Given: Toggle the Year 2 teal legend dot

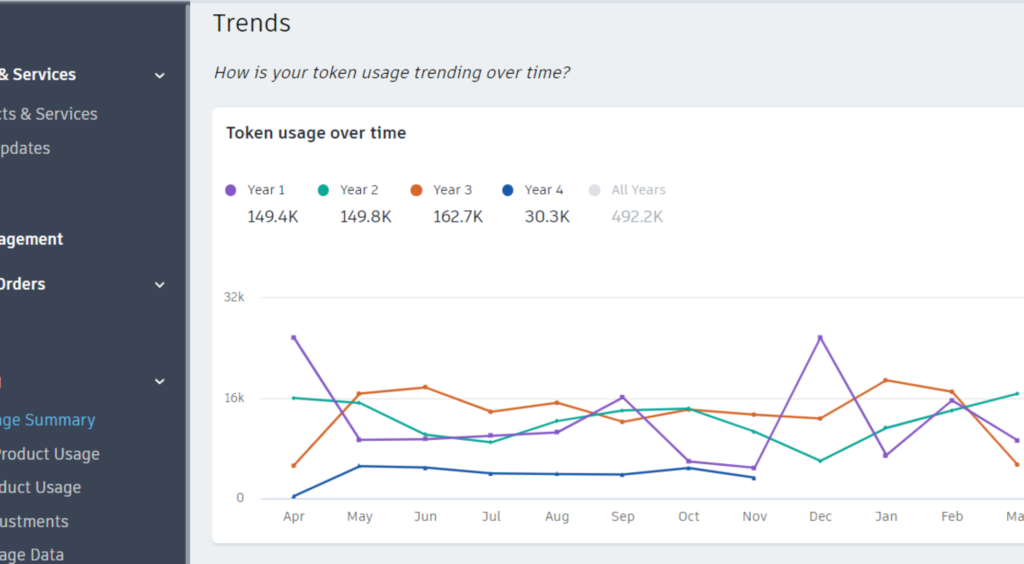Looking at the screenshot, I should pos(323,190).
